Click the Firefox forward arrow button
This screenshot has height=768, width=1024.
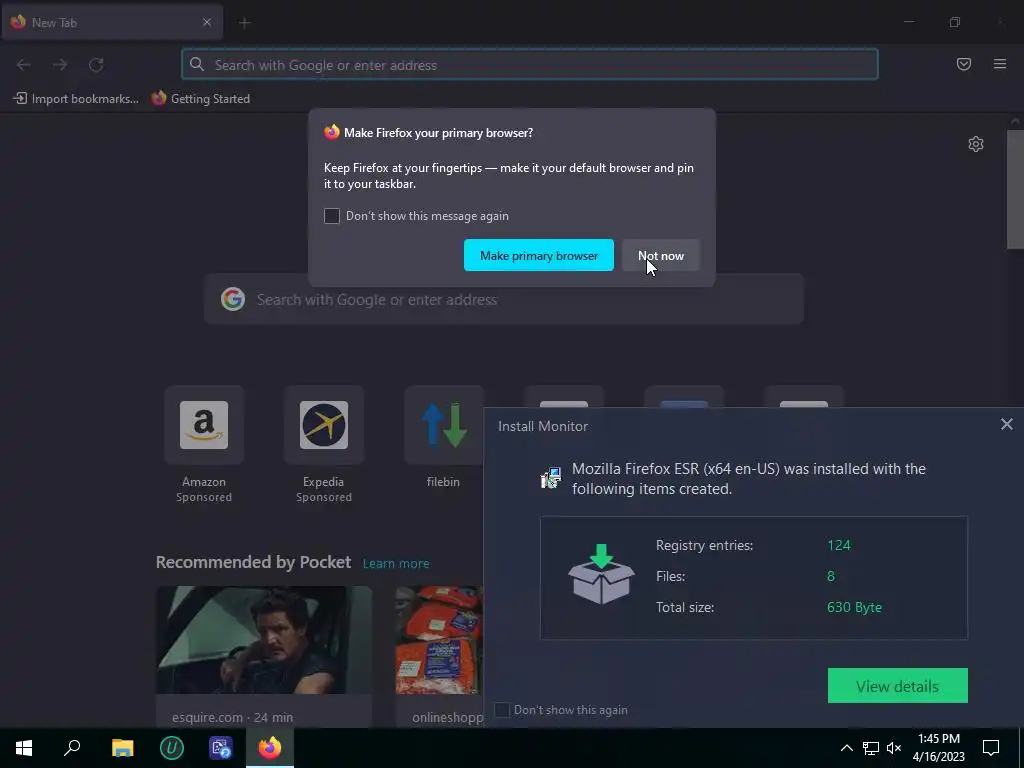pos(60,65)
